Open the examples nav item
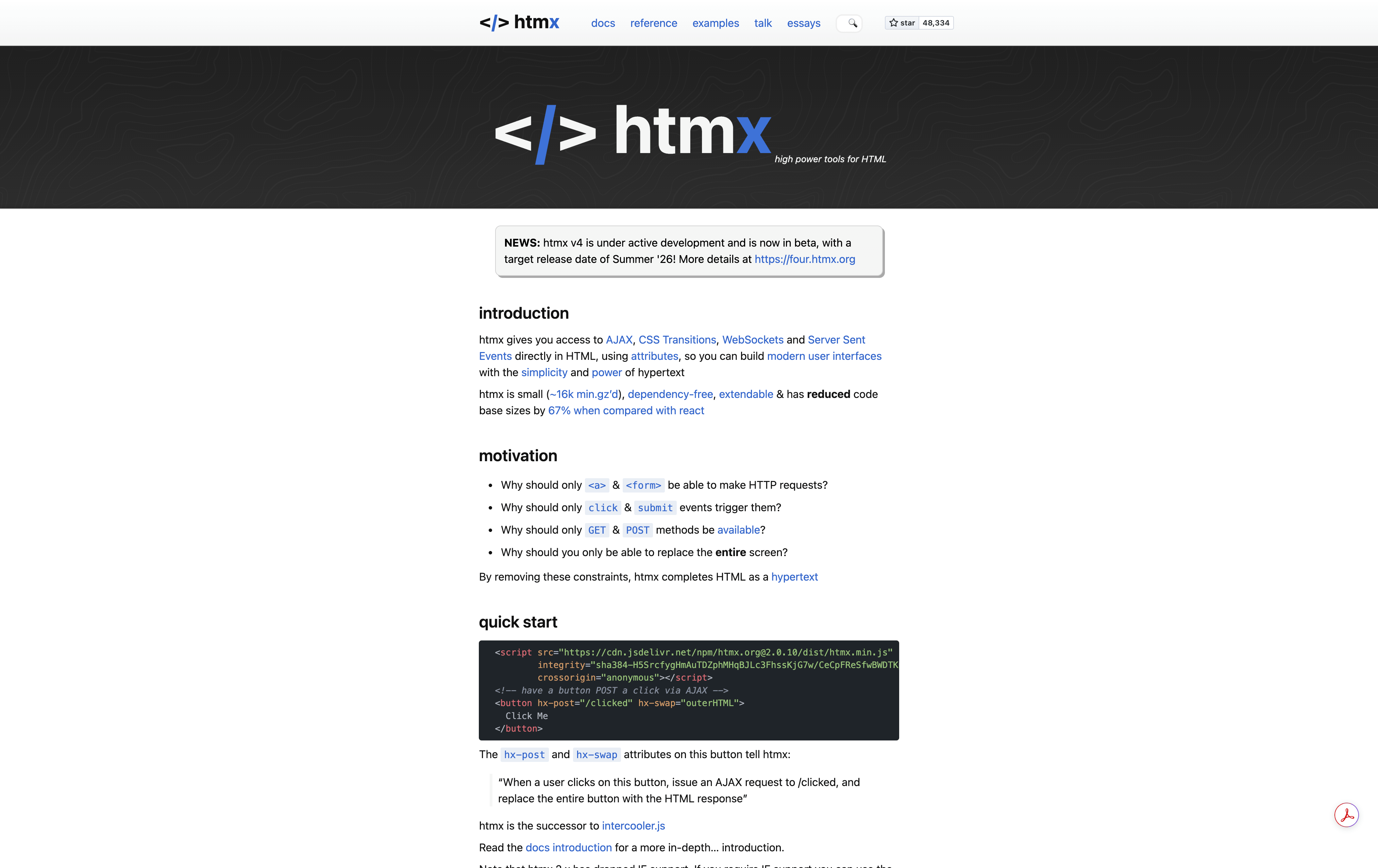This screenshot has width=1378, height=868. click(715, 23)
